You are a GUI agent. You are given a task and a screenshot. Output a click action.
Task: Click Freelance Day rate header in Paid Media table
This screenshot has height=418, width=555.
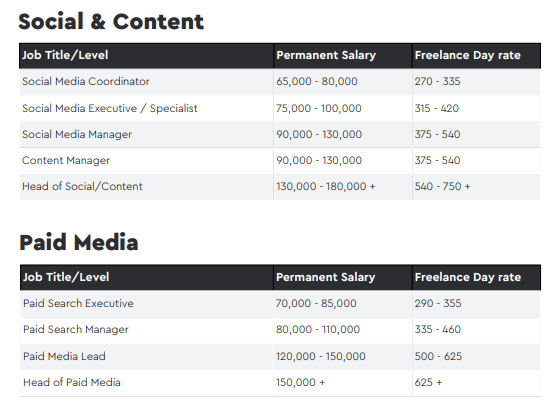click(x=468, y=277)
